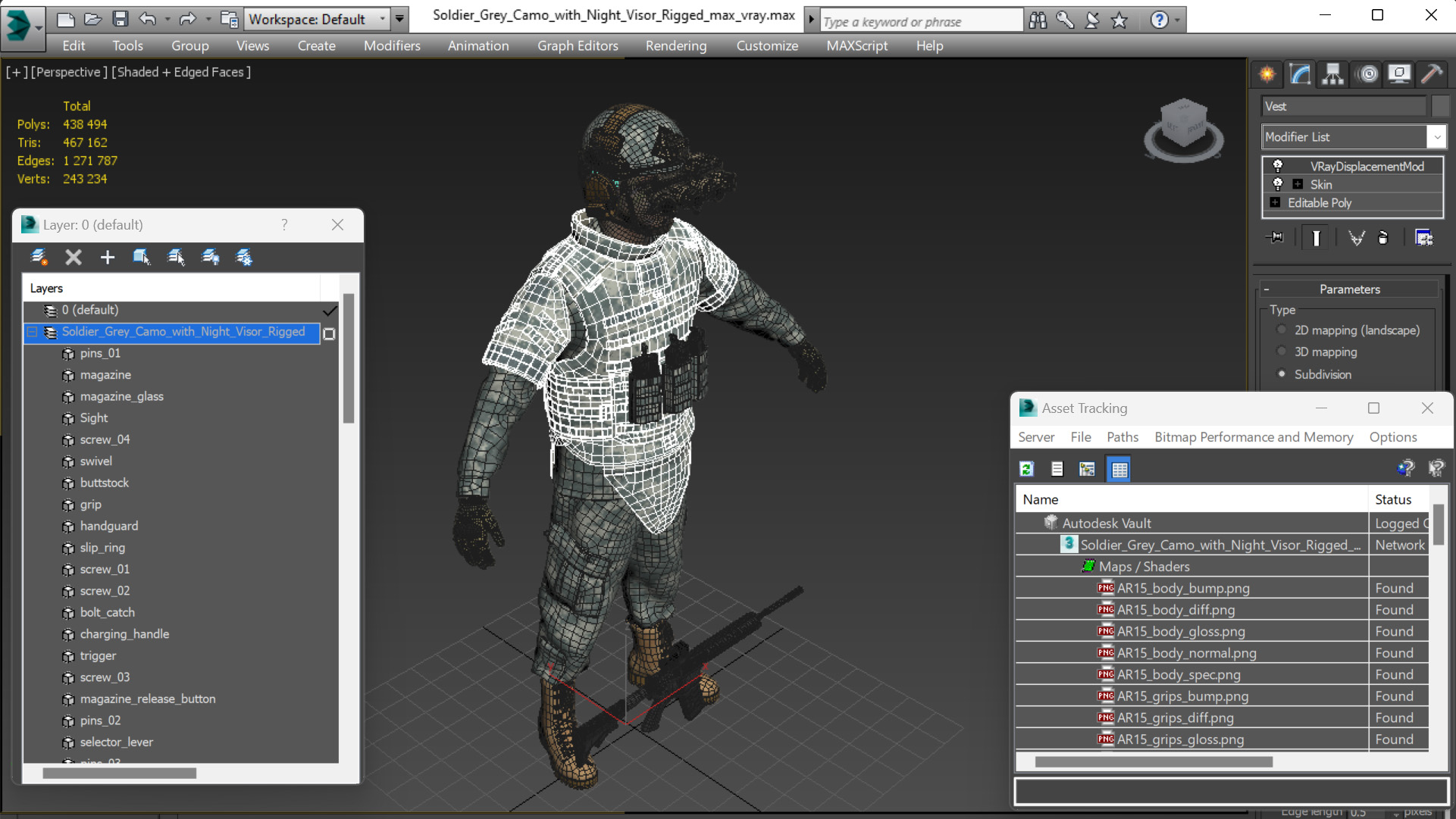This screenshot has width=1456, height=819.
Task: Toggle VRayDisplacementMod modifier lightbulb
Action: (x=1278, y=166)
